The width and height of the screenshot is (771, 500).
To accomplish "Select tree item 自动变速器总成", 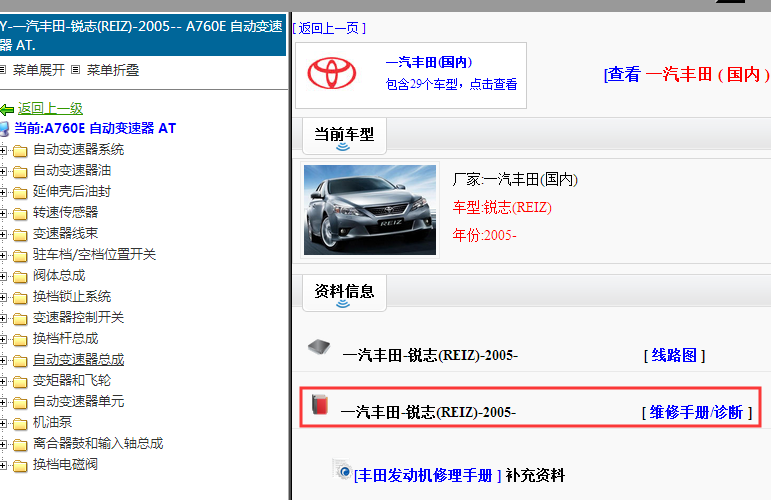I will (x=78, y=360).
